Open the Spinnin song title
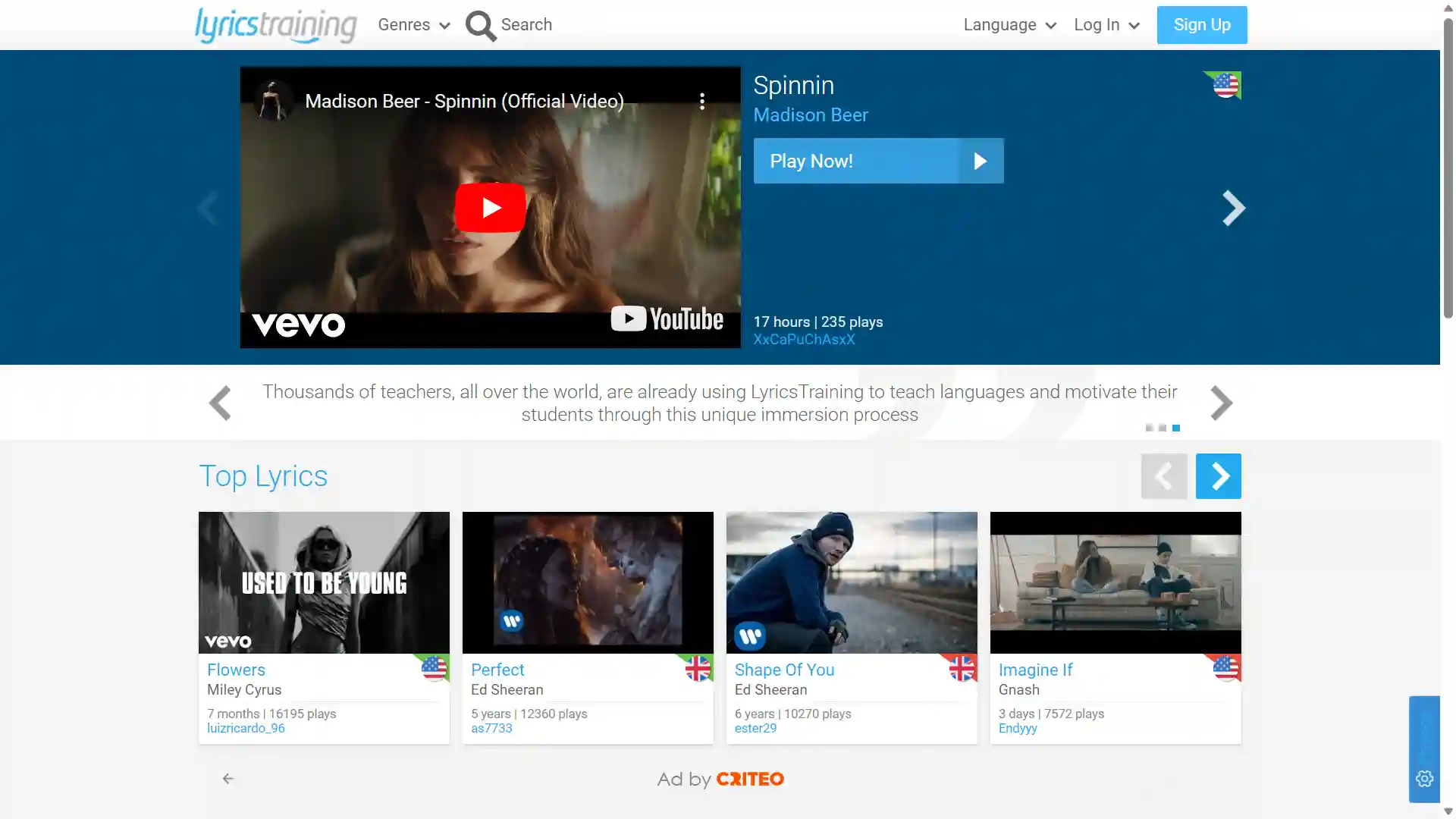 point(794,86)
